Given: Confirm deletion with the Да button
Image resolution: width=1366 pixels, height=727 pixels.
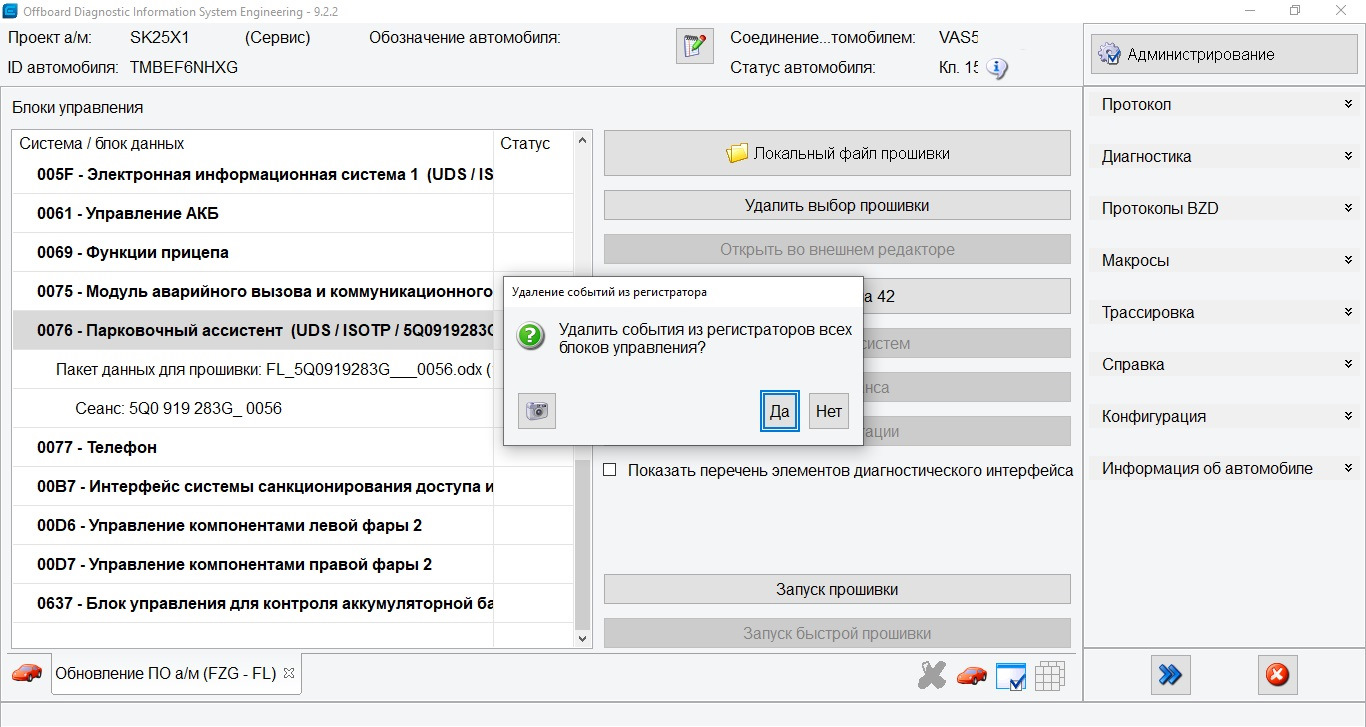Looking at the screenshot, I should [x=780, y=411].
